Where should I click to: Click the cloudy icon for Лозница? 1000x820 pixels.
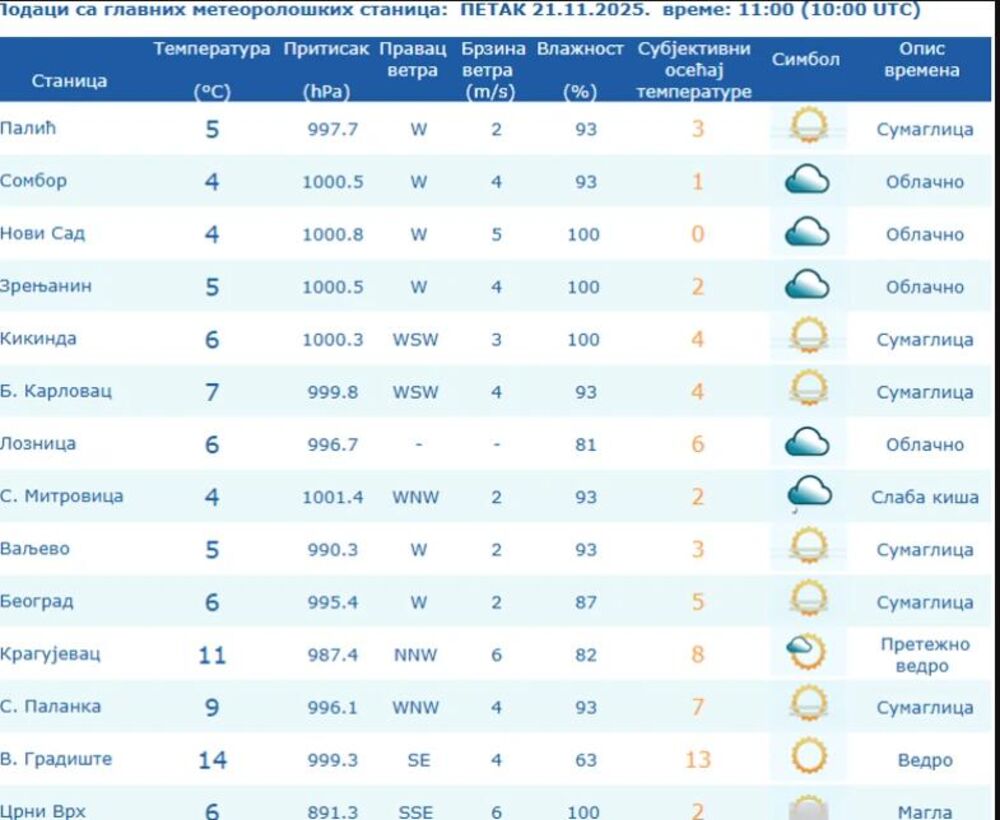(808, 443)
